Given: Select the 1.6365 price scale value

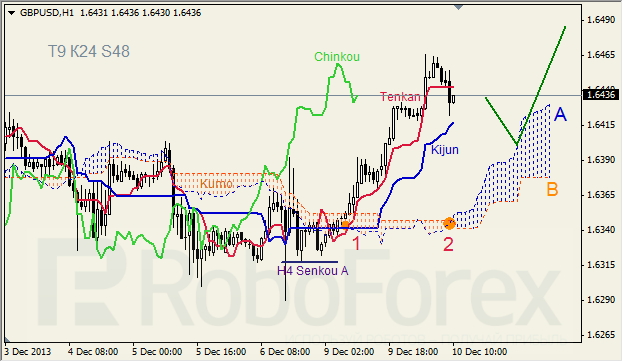Looking at the screenshot, I should (601, 195).
